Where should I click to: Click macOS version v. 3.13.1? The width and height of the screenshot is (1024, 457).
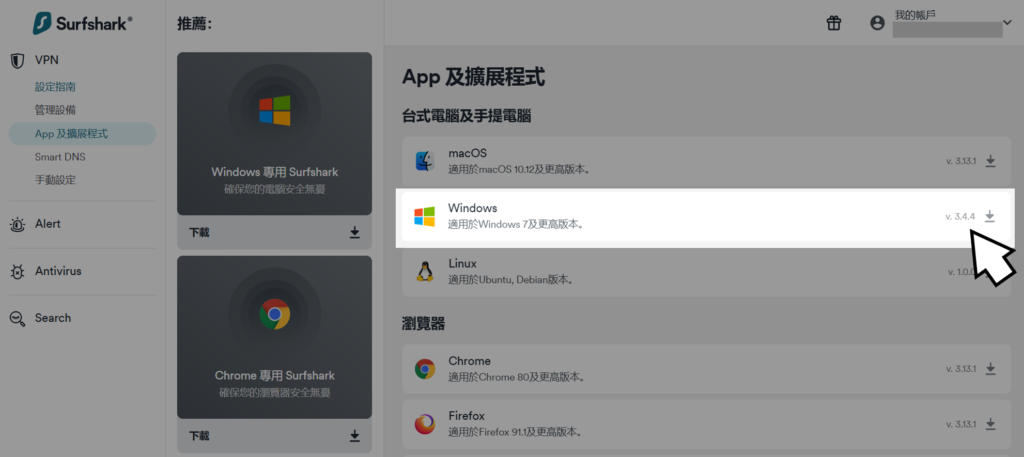pos(961,161)
